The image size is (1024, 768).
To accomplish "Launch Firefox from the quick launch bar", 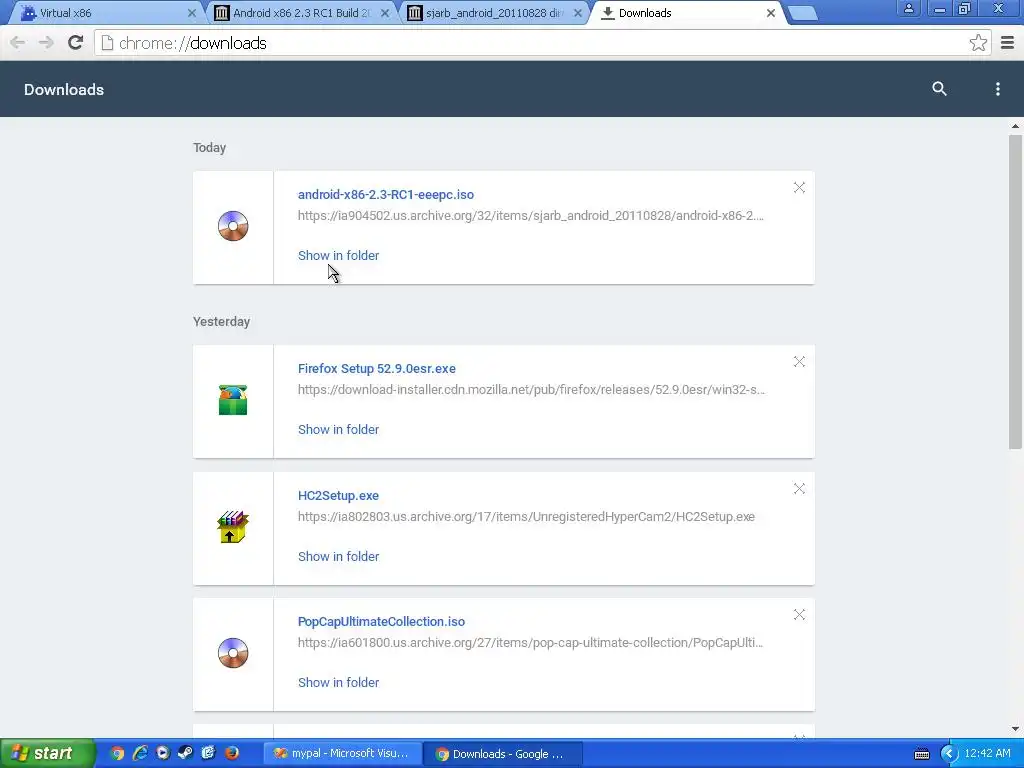I will tap(231, 753).
